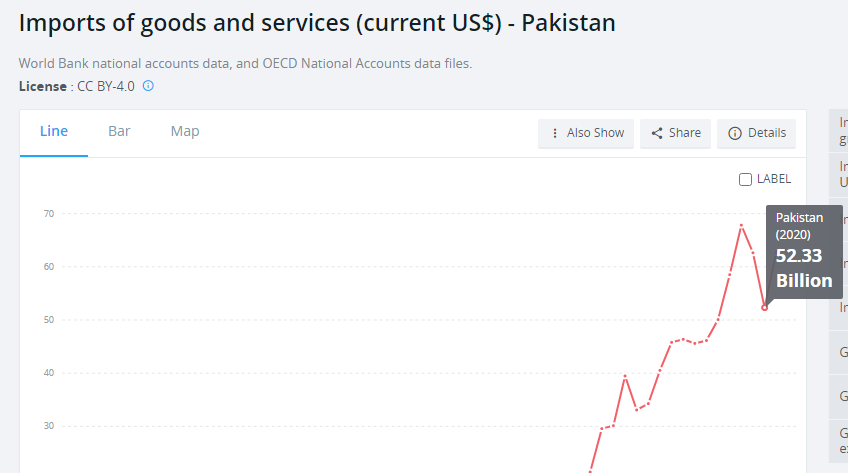Image resolution: width=848 pixels, height=473 pixels.
Task: Click the CC BY-4.0 license text
Action: tap(106, 86)
